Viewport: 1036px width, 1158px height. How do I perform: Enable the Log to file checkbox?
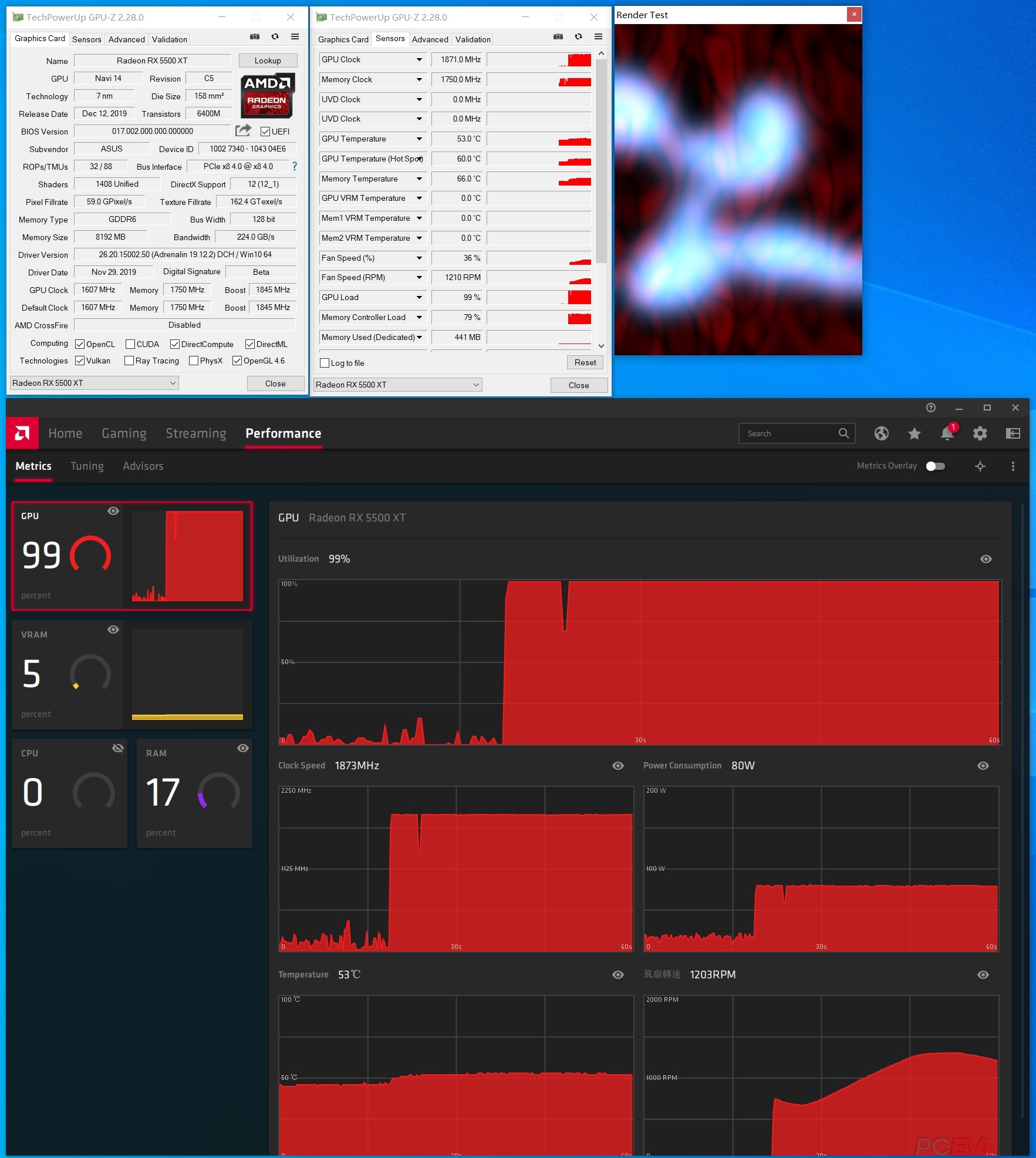[x=325, y=363]
